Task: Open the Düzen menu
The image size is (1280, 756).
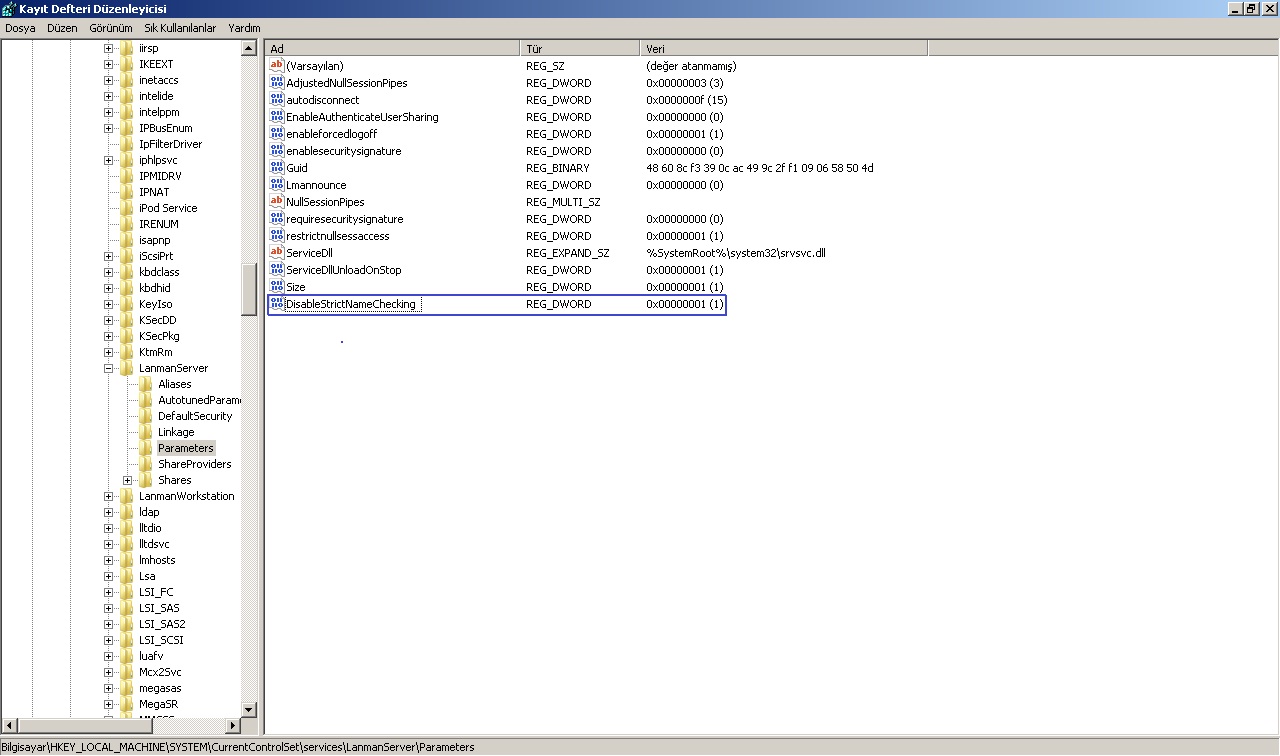Action: click(62, 28)
